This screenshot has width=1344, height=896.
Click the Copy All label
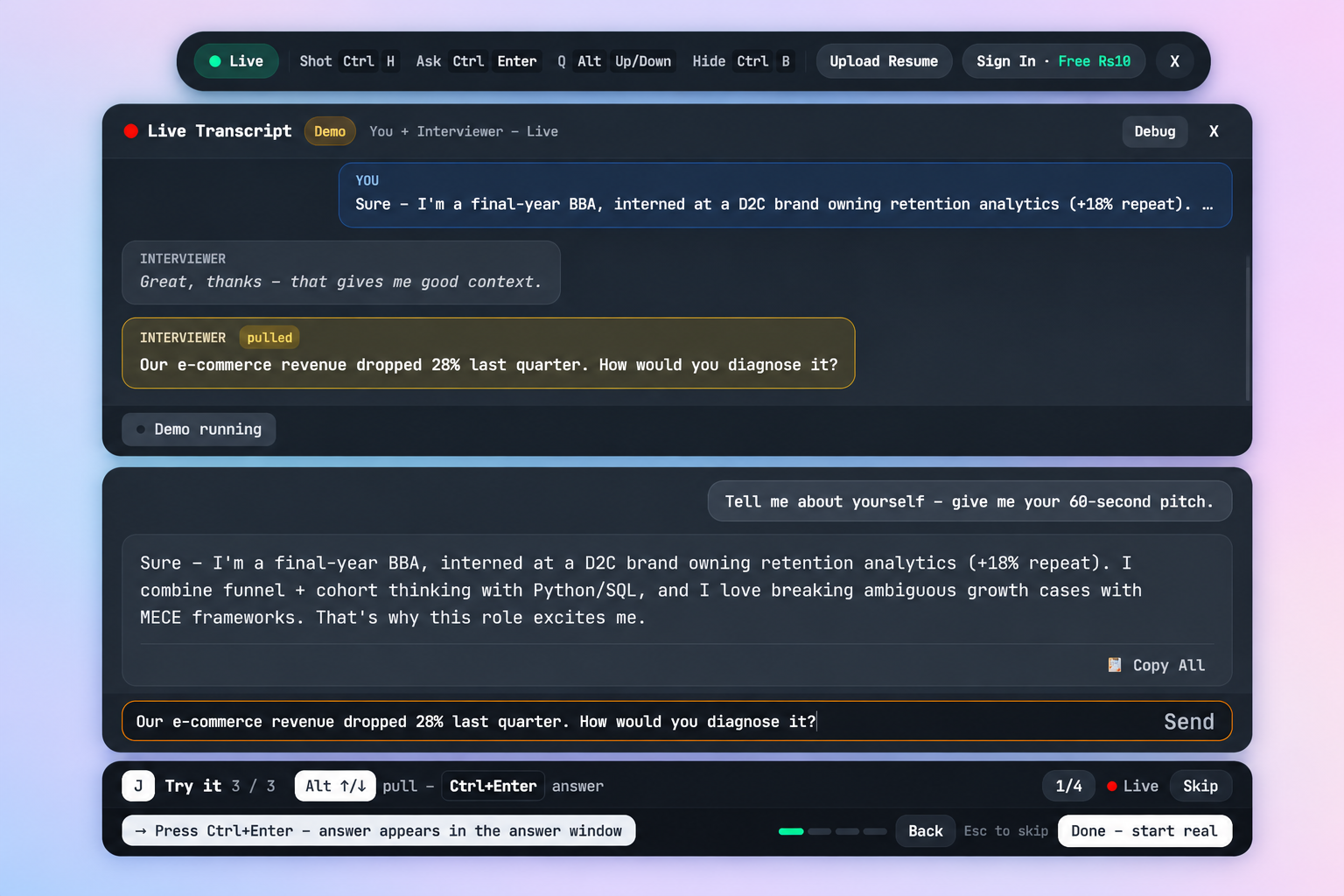point(1169,665)
